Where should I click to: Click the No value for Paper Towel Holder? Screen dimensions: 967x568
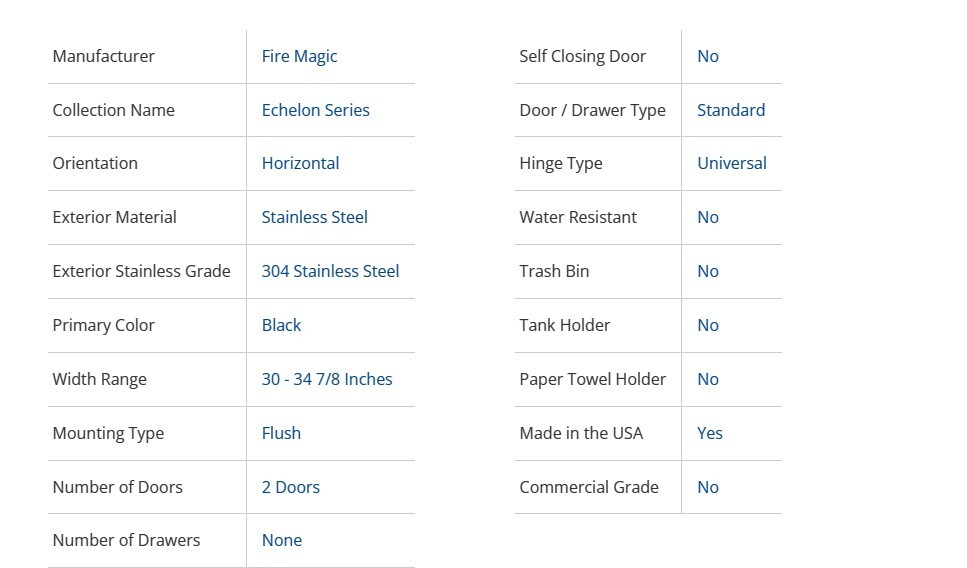[707, 379]
